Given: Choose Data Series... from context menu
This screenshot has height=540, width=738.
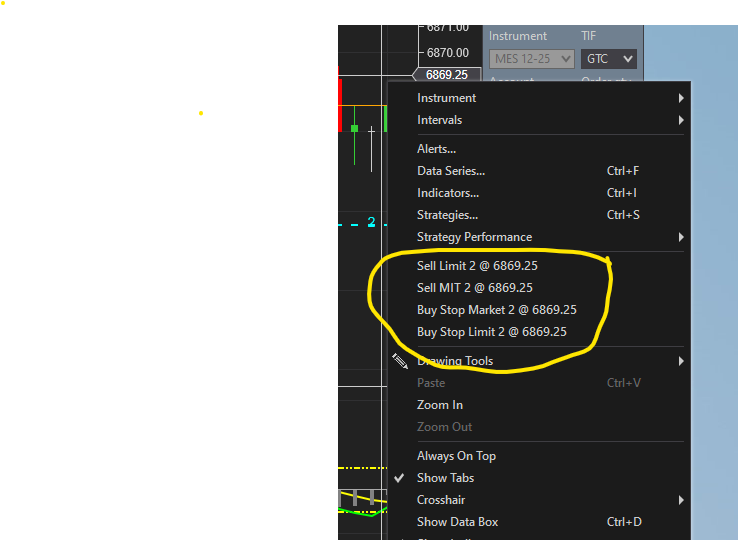Looking at the screenshot, I should [450, 171].
